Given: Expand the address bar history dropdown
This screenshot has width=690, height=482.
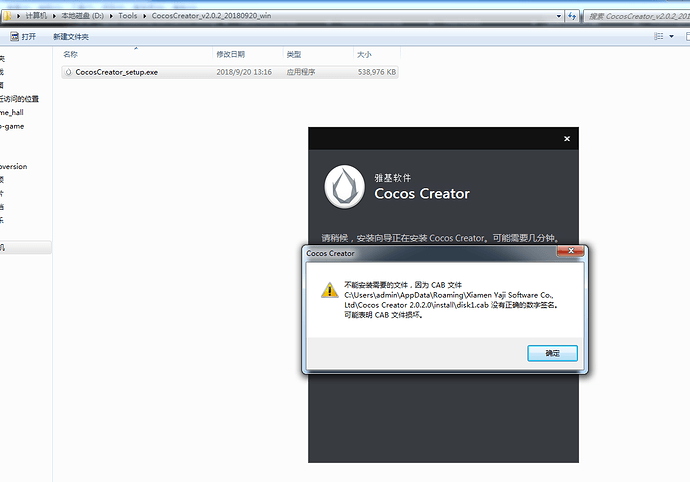Looking at the screenshot, I should click(559, 16).
